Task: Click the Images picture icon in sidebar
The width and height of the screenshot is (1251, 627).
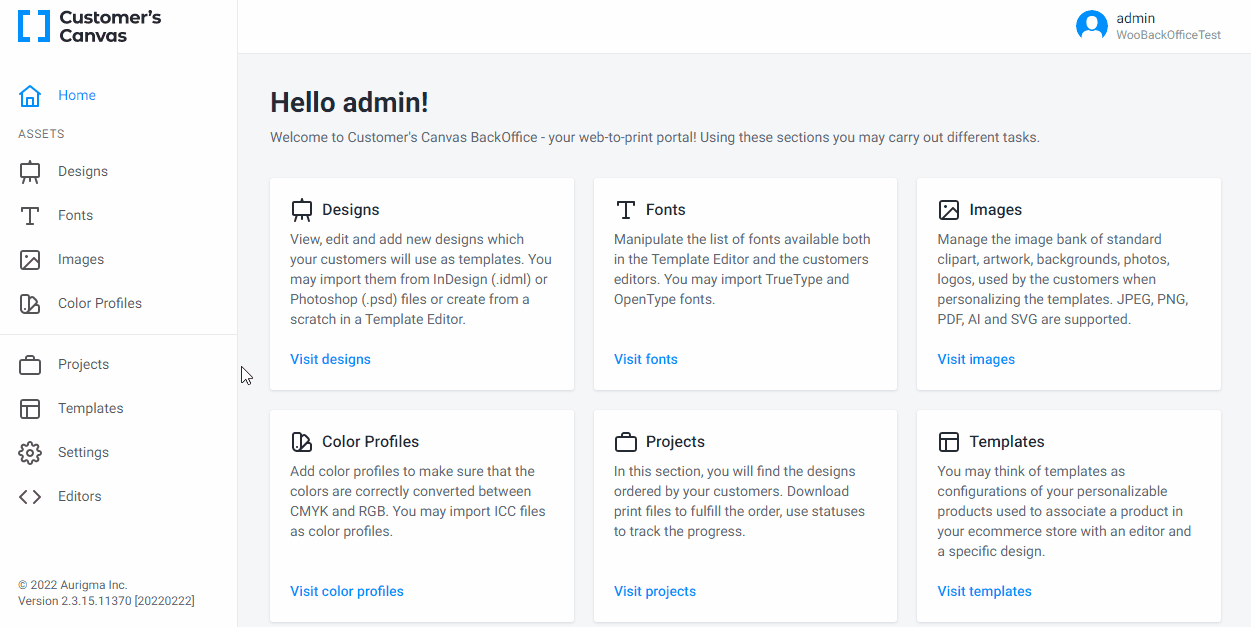Action: click(30, 260)
